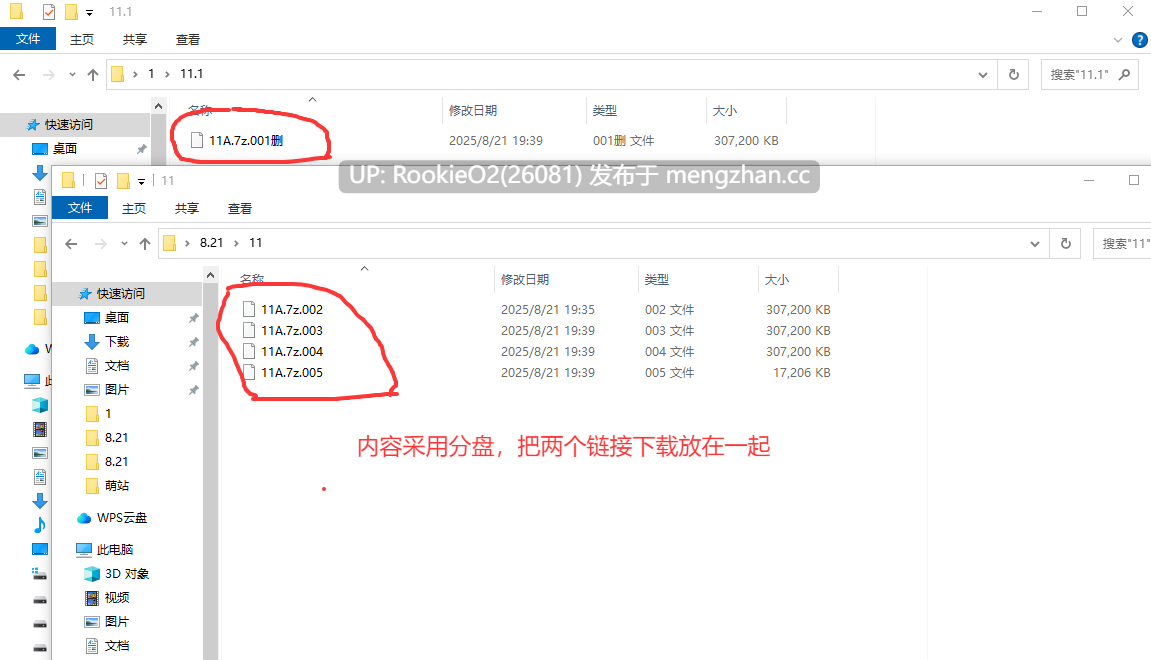
Task: Open 视频 in the sidebar
Action: (x=117, y=598)
